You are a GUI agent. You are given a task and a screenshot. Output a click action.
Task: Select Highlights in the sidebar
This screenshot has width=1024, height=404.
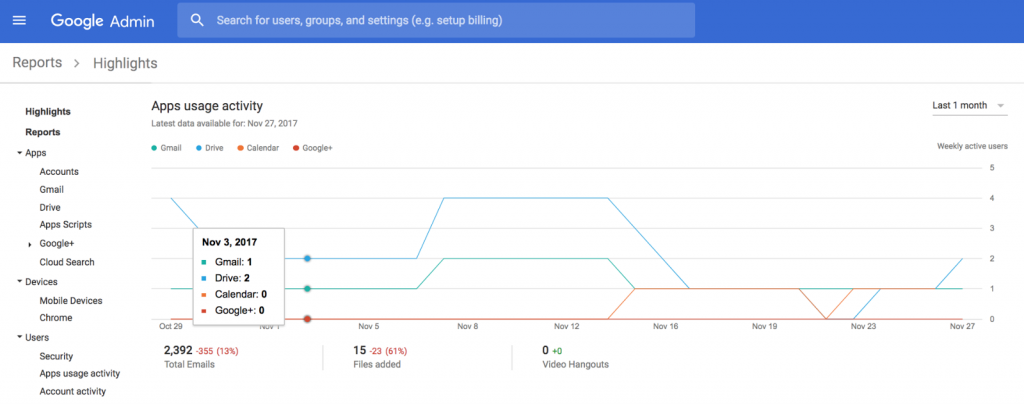(48, 112)
